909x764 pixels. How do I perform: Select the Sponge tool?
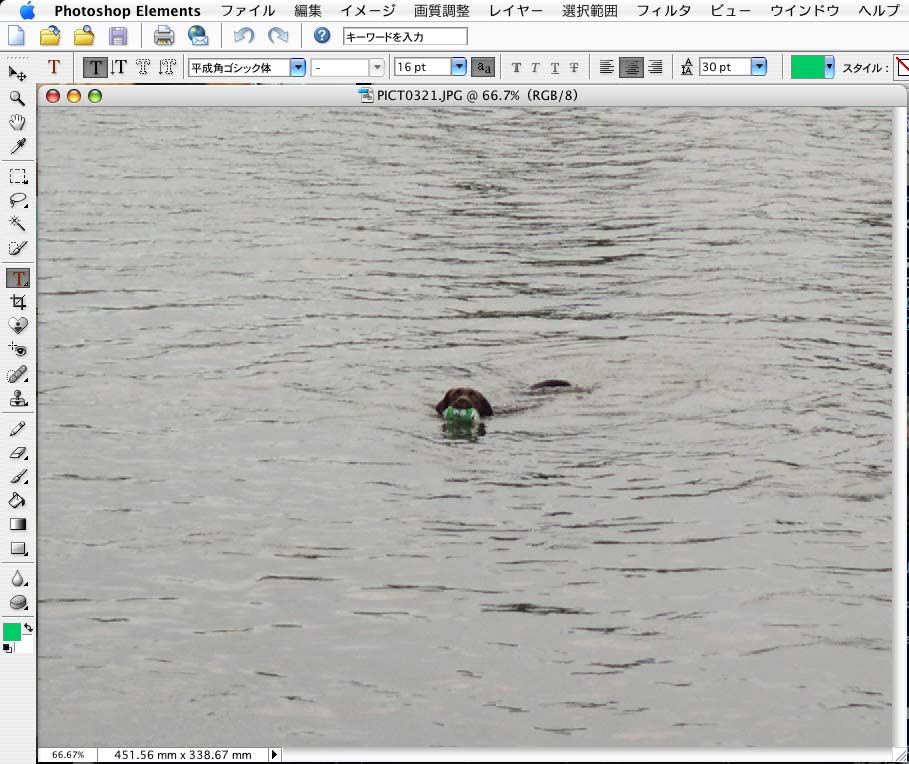17,603
